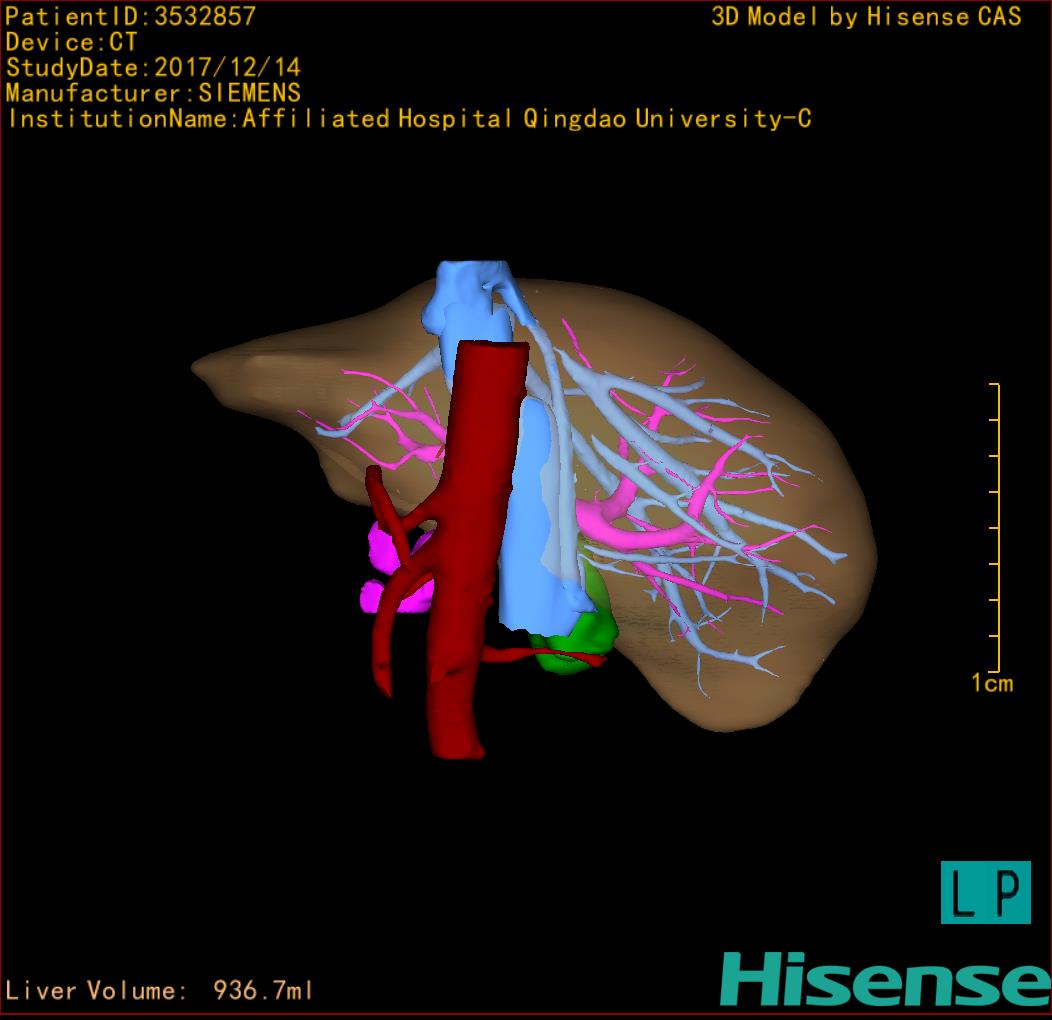Click the PatientID:3532857 text
This screenshot has width=1052, height=1020.
130,16
